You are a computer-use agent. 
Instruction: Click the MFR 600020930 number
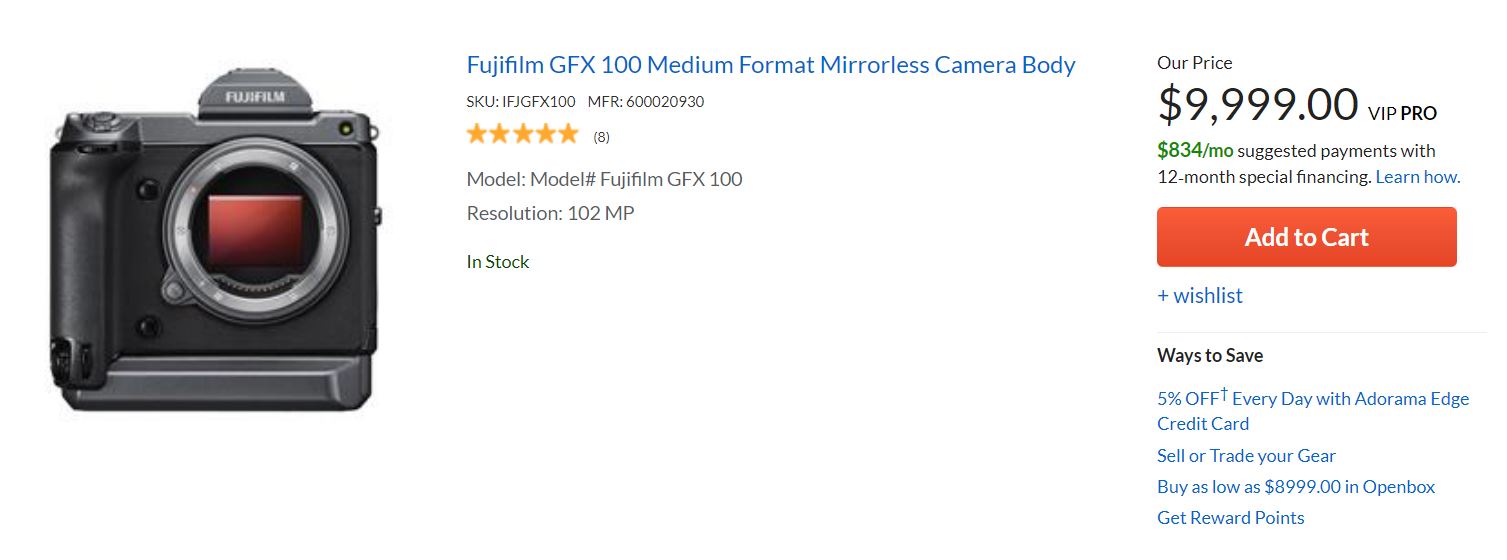point(645,102)
